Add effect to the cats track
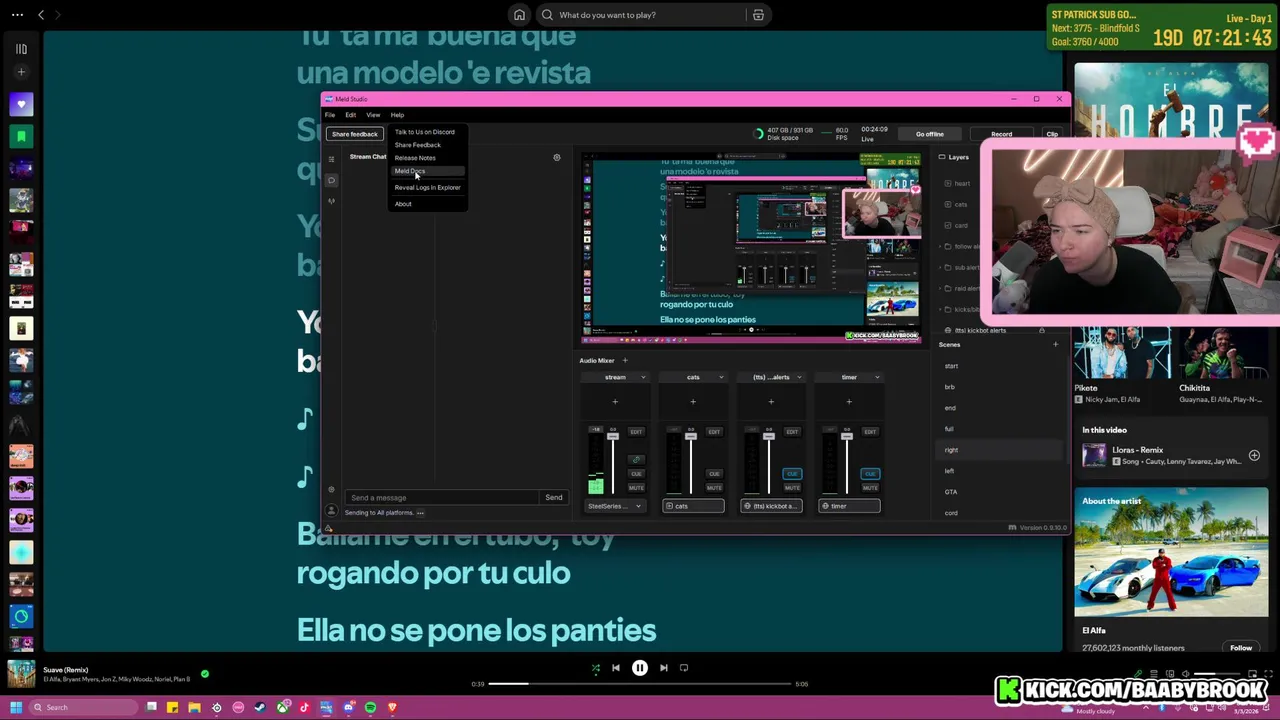The width and height of the screenshot is (1280, 720). (x=693, y=402)
